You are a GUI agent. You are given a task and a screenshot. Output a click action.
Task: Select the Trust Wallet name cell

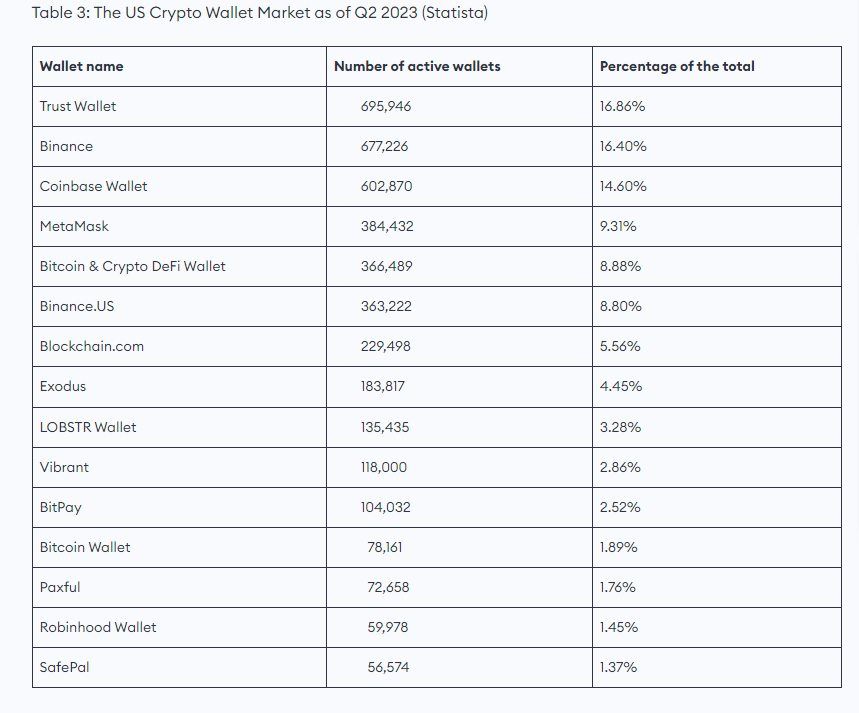(x=78, y=106)
